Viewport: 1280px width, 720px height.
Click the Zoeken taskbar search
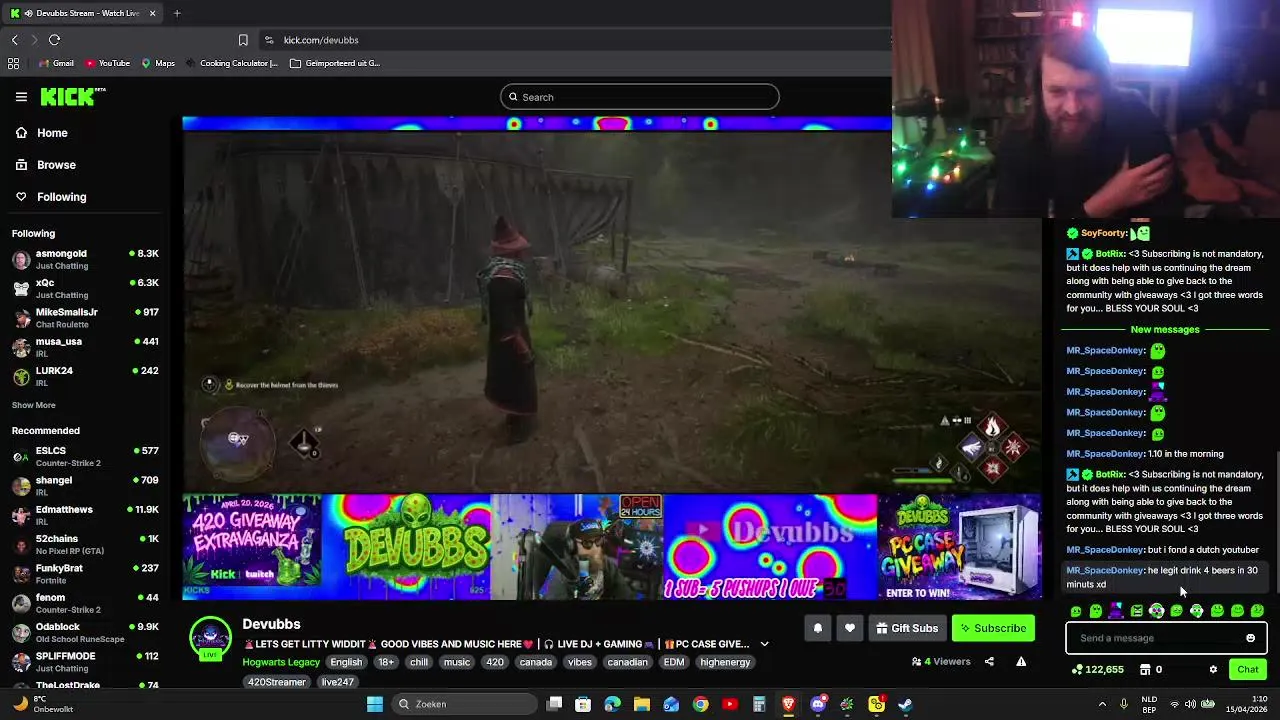point(464,704)
